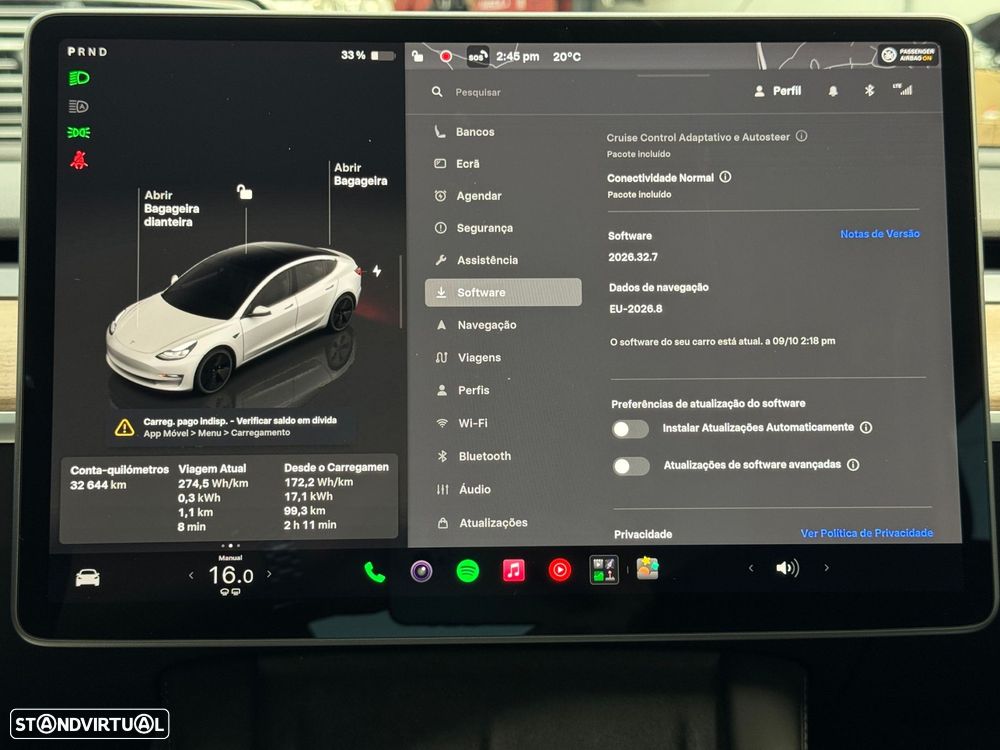Tap the red dashcam recording icon

pos(446,57)
